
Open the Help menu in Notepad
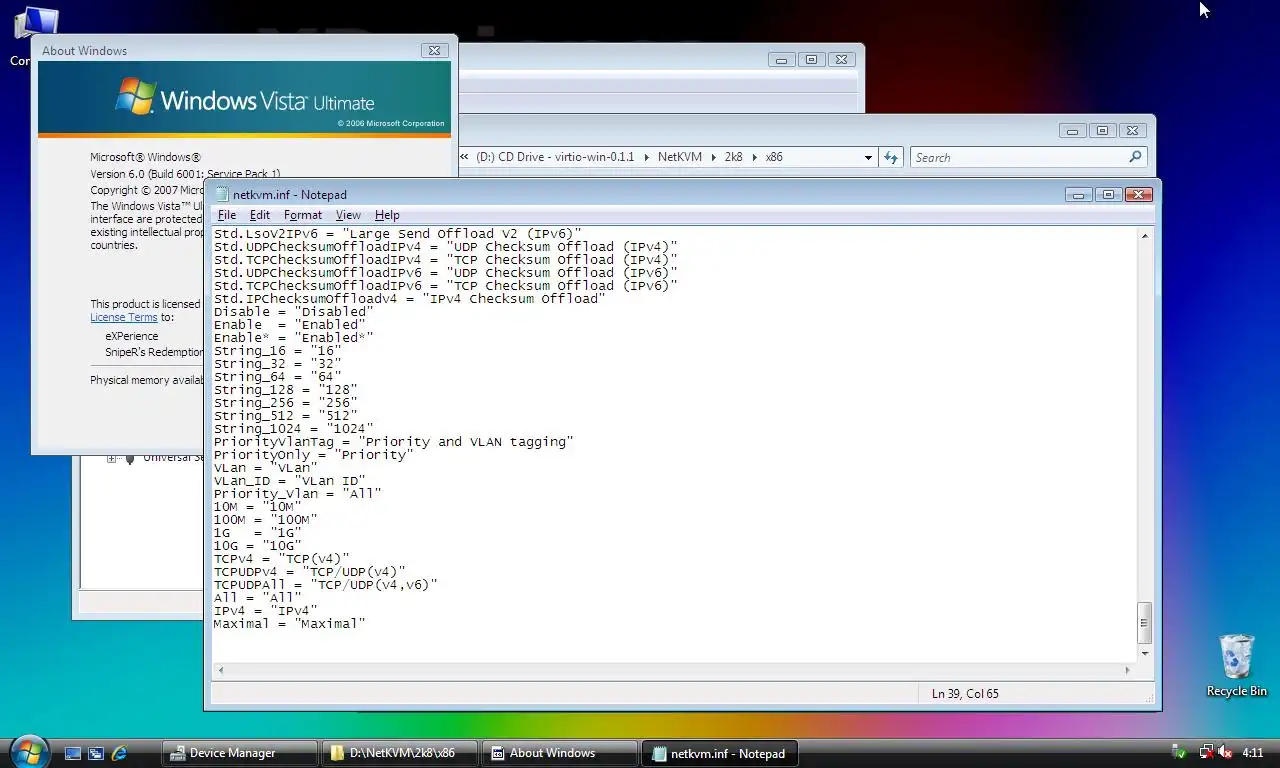(387, 215)
